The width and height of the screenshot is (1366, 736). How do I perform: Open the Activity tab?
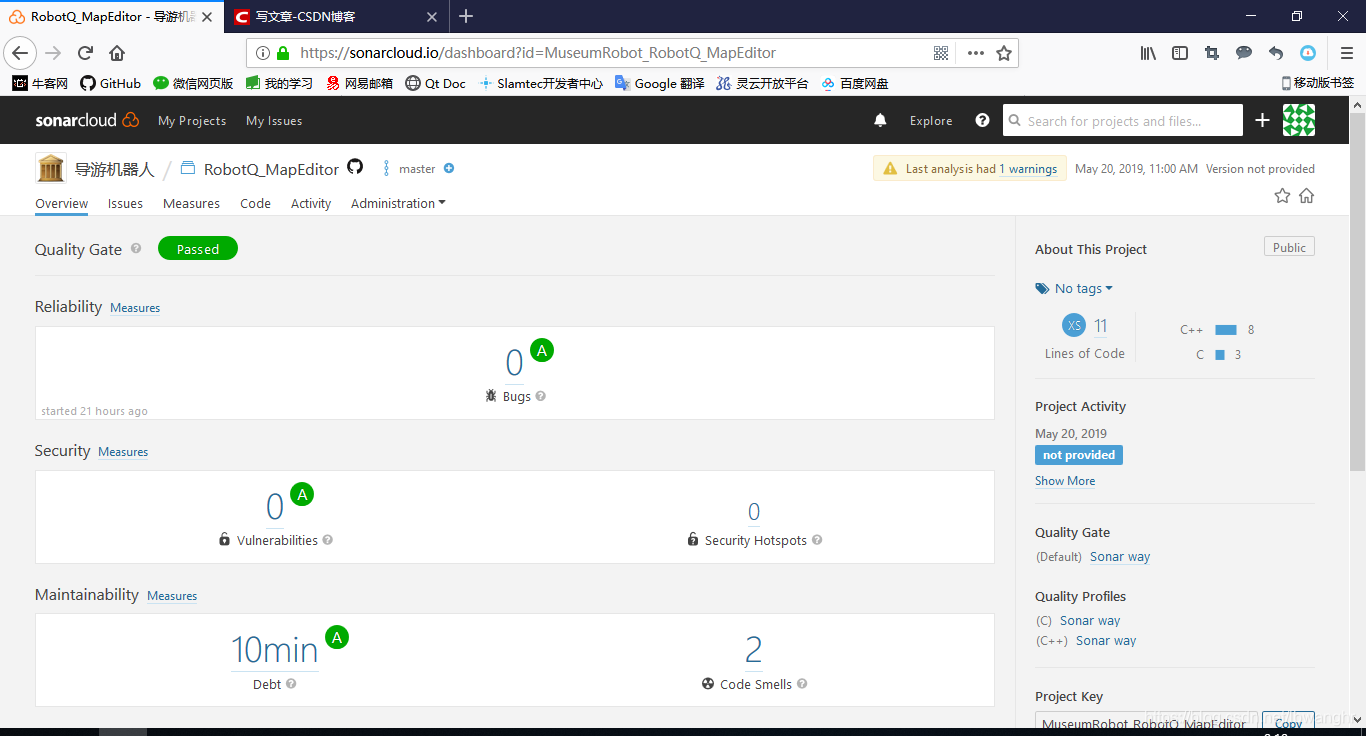click(311, 203)
